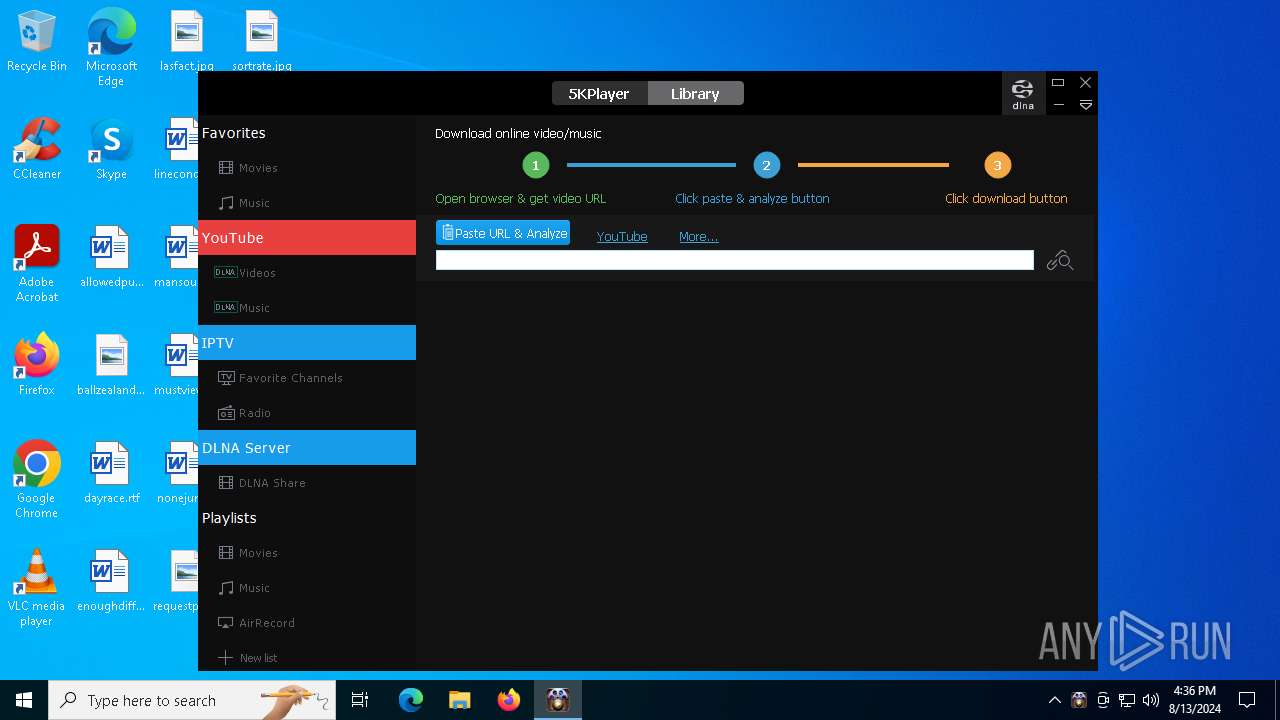Show hidden system tray icons
This screenshot has width=1280, height=720.
point(1054,700)
